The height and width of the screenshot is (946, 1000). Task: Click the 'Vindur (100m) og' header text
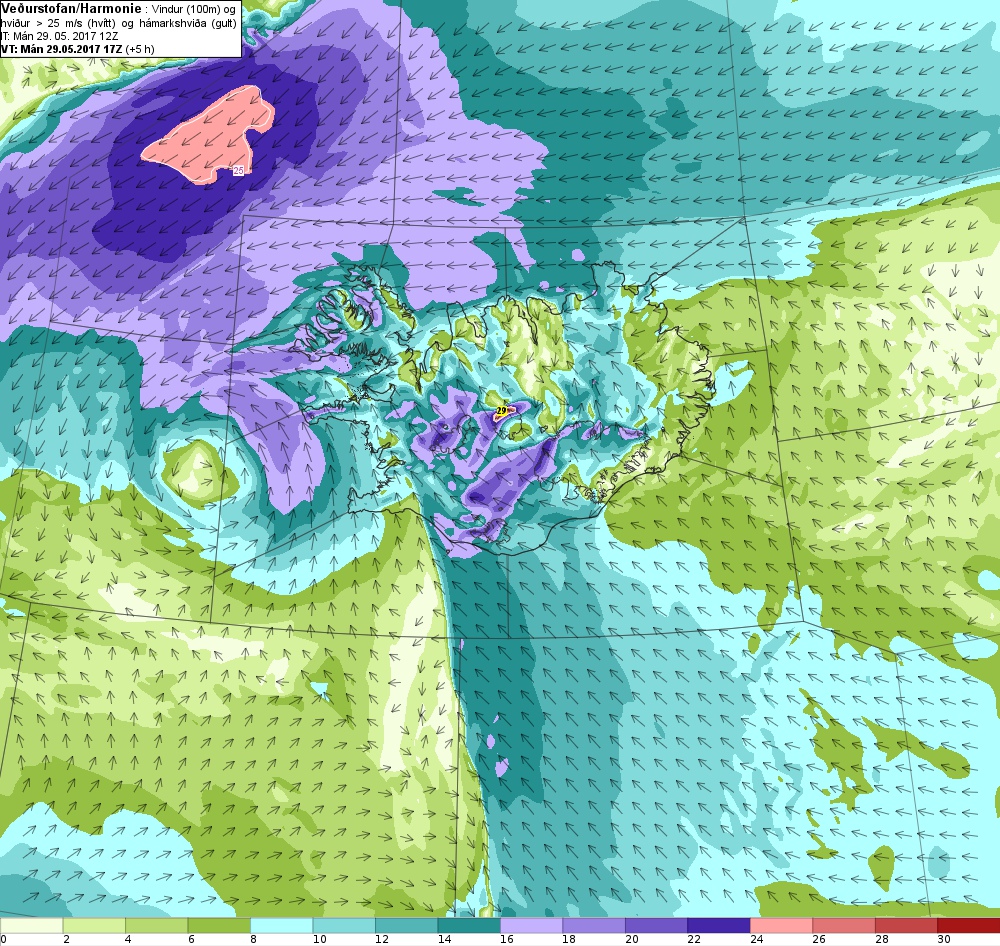(x=194, y=10)
